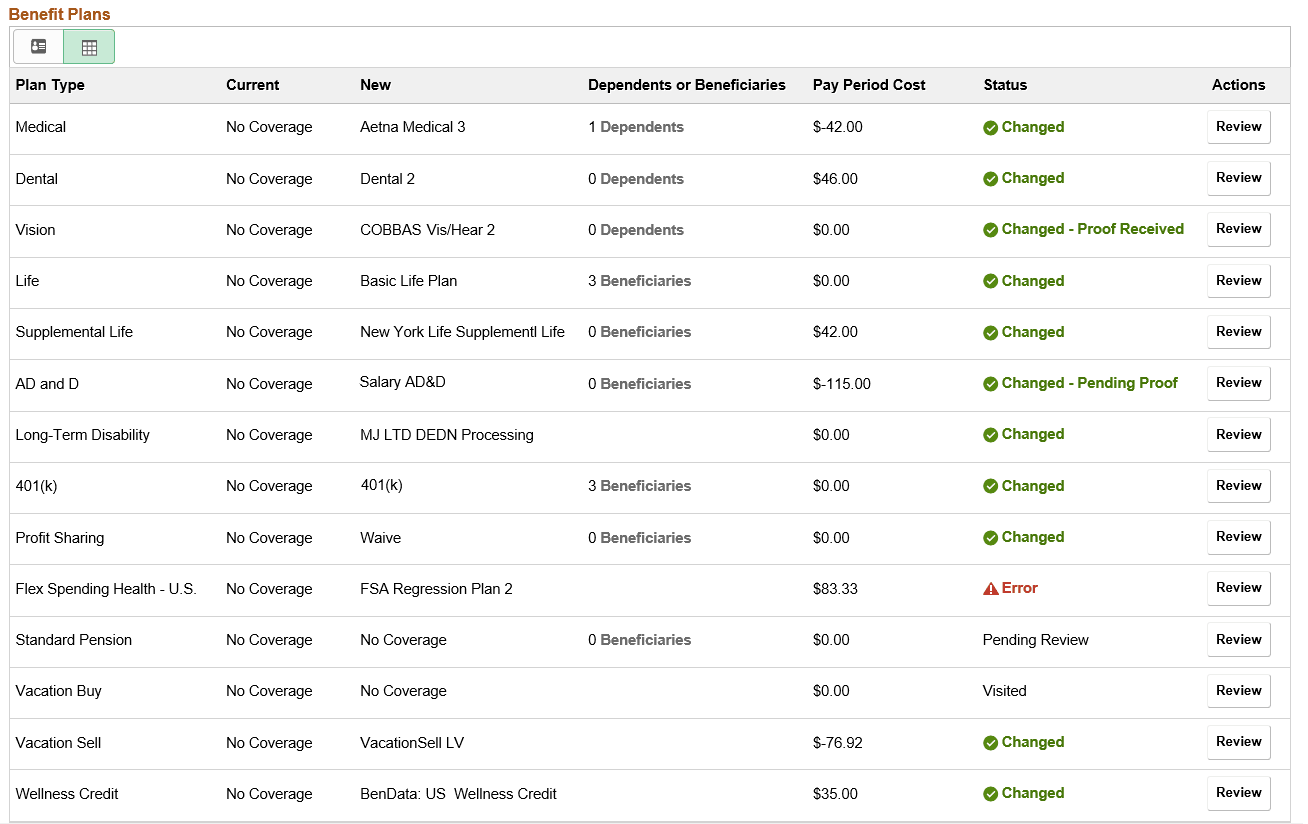
Task: Click the Changed icon for Wellness Credit
Action: click(x=990, y=793)
